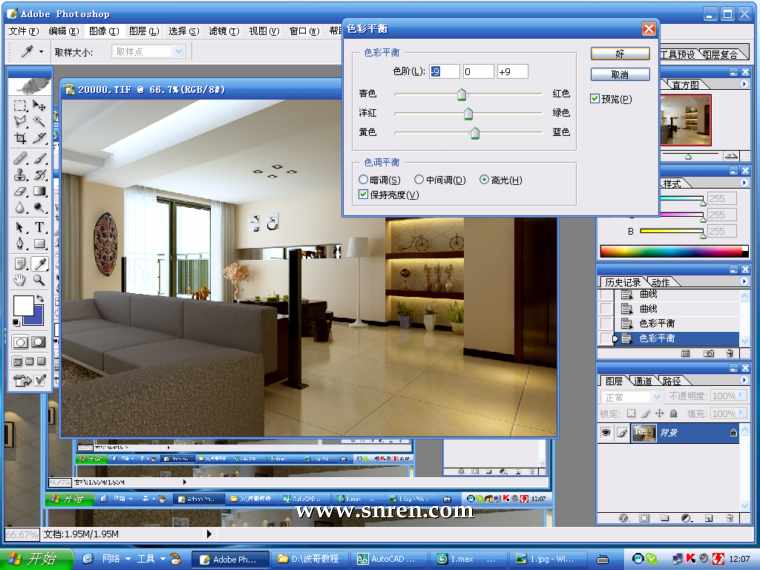
Task: Select the Slice tool
Action: [x=39, y=138]
